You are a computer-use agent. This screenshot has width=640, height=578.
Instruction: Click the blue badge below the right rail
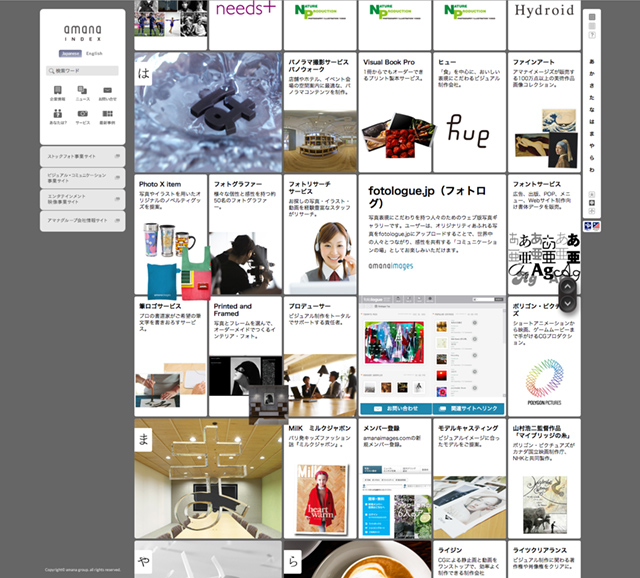click(587, 226)
